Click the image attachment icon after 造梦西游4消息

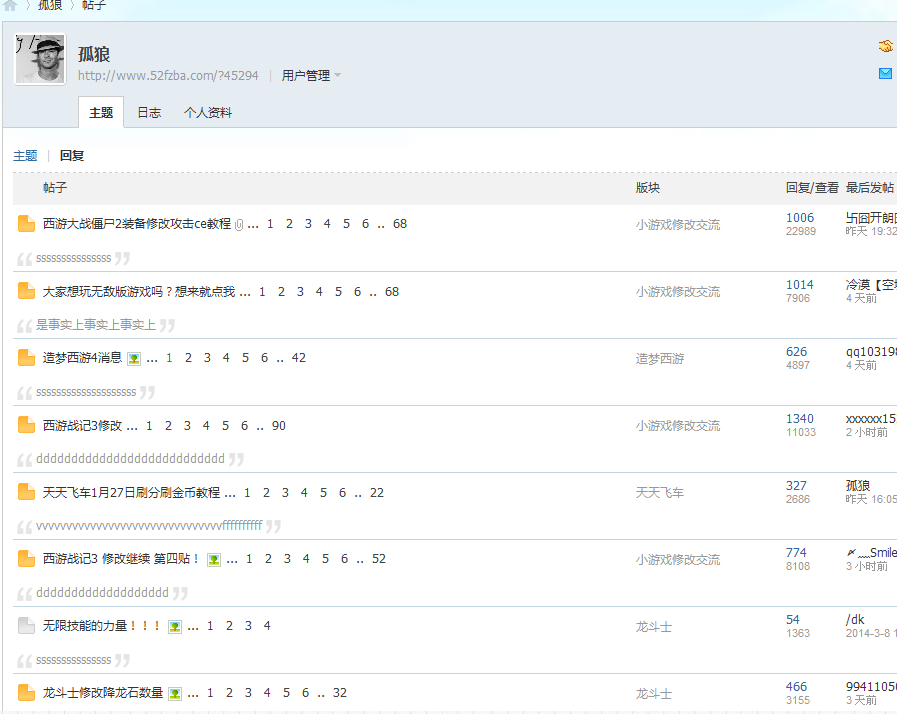point(134,358)
